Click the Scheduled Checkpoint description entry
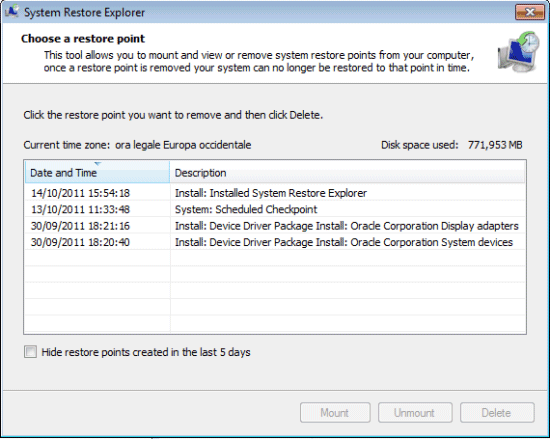 pos(246,209)
